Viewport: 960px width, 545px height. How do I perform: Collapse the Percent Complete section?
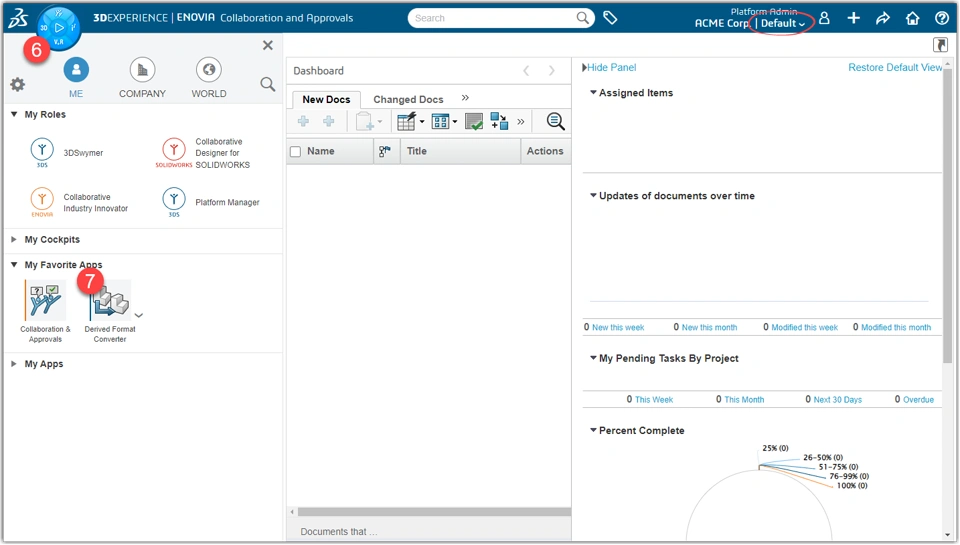click(593, 430)
